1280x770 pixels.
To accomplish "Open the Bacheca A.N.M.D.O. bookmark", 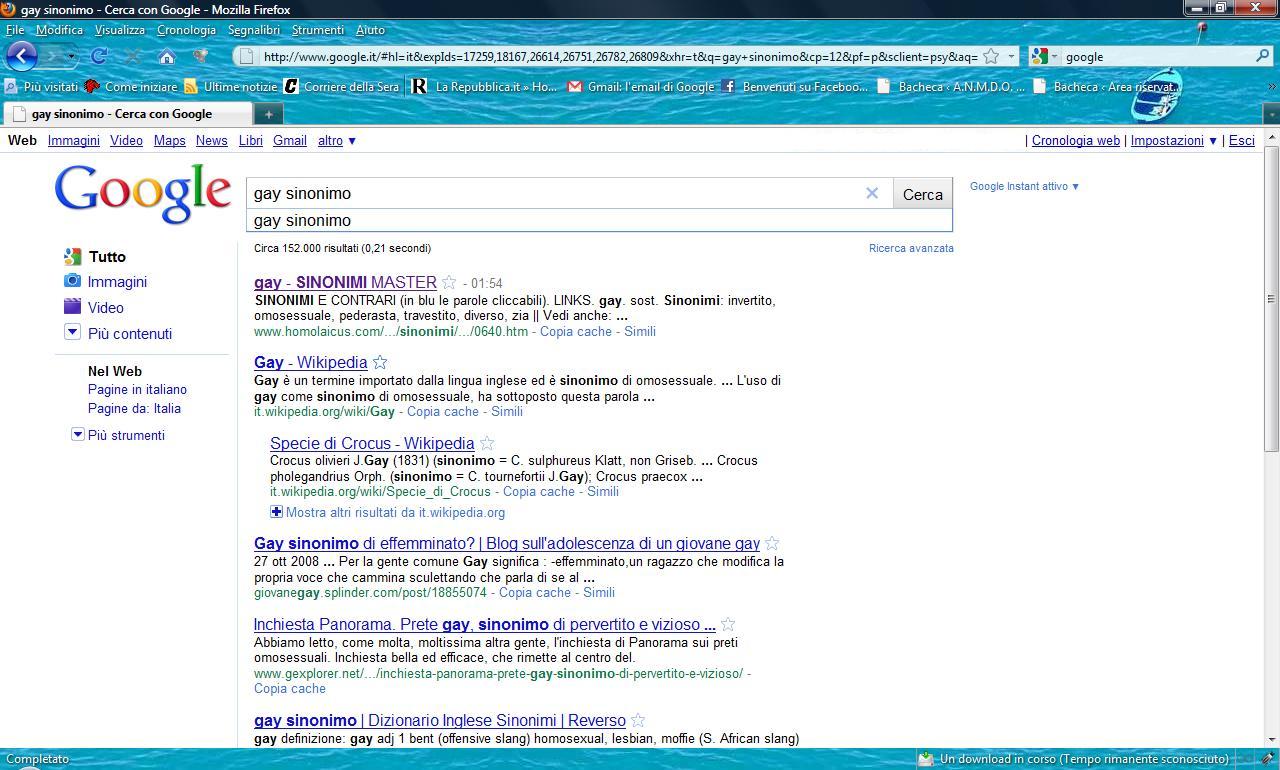I will 951,87.
